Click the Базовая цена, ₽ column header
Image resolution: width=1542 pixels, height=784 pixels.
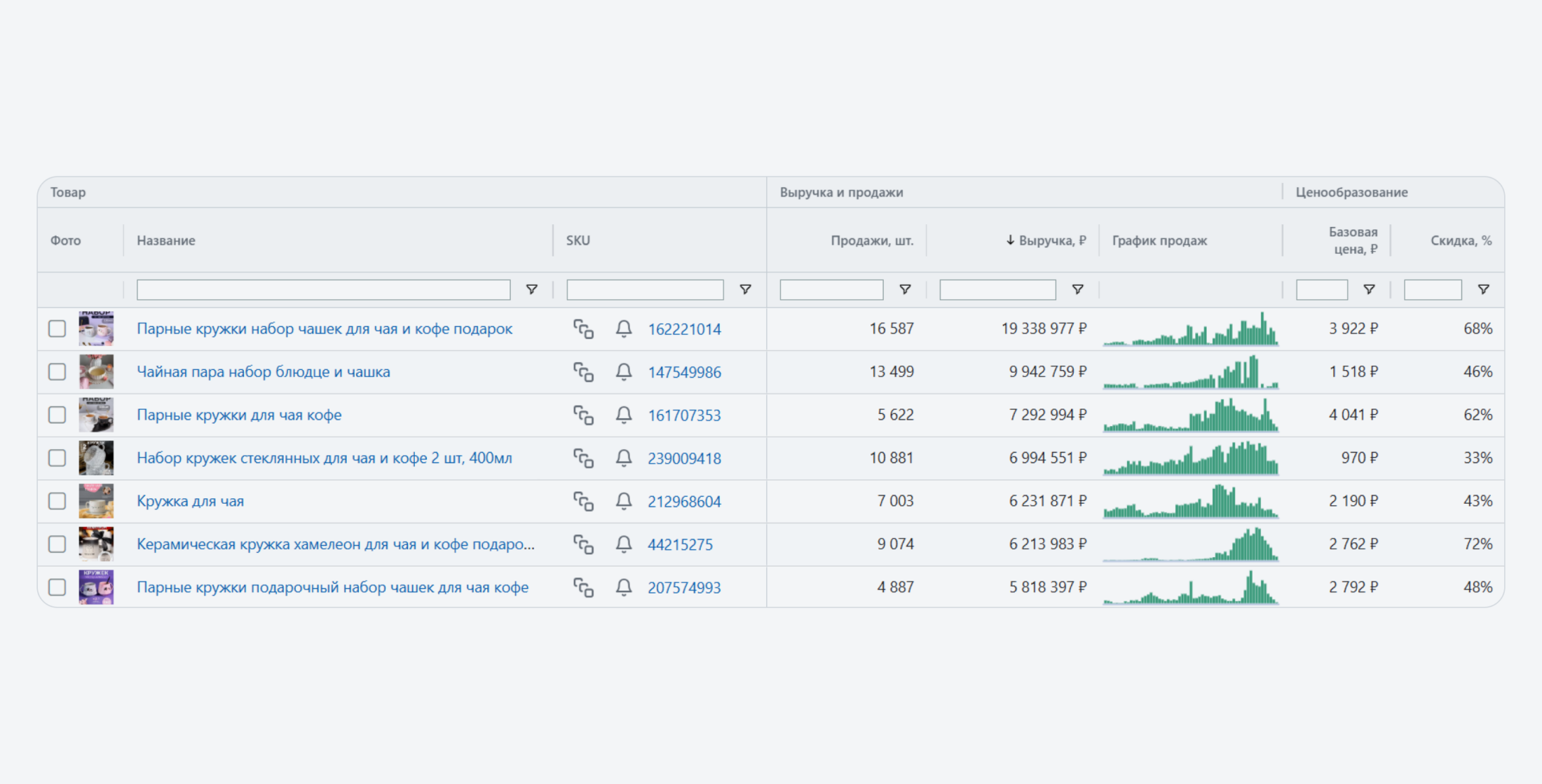[x=1353, y=240]
